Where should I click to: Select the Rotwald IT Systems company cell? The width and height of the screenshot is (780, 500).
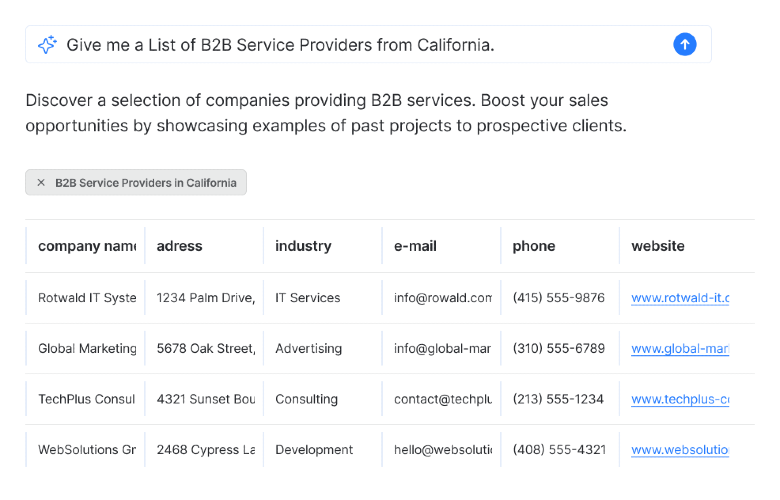(x=87, y=298)
